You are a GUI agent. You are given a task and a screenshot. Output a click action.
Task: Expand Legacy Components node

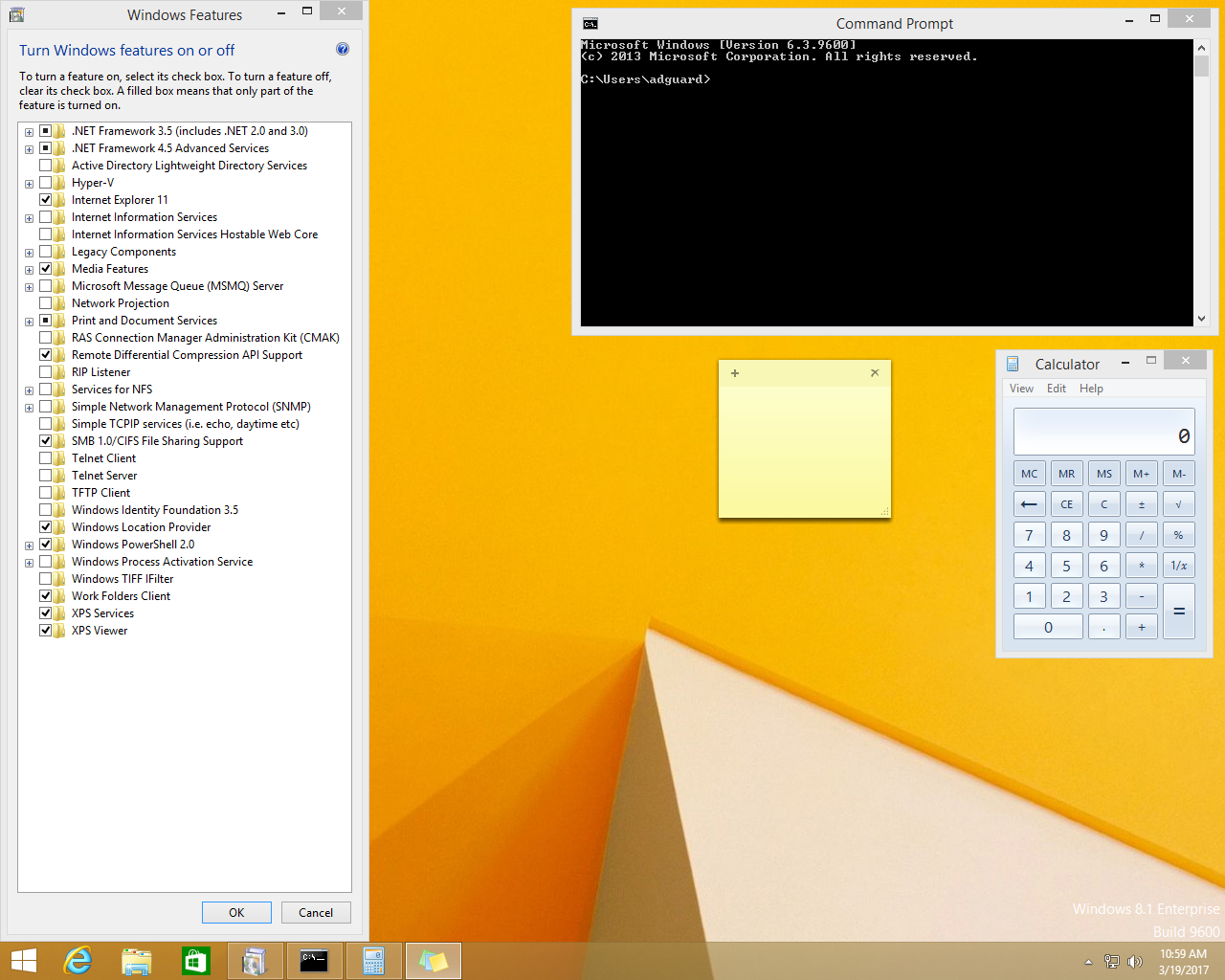coord(29,253)
